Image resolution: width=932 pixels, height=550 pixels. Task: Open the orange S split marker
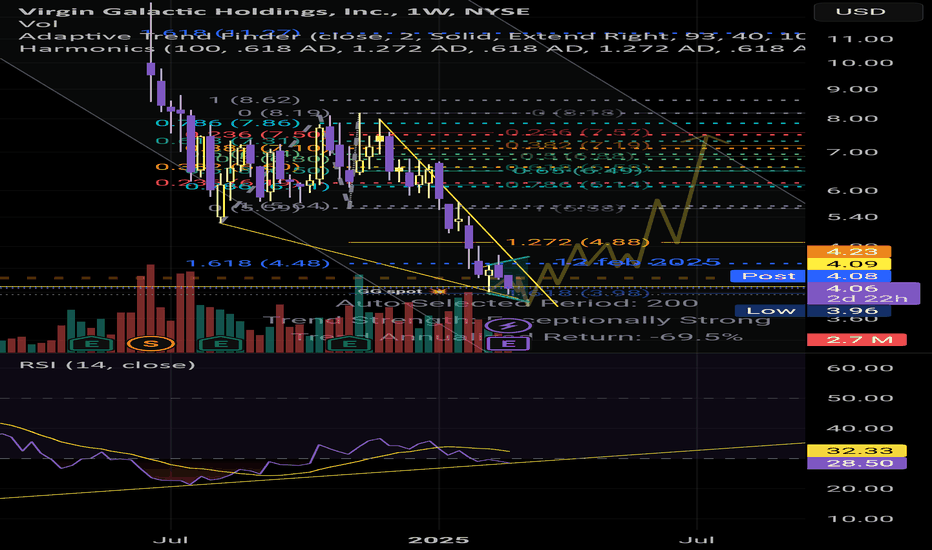coord(151,343)
